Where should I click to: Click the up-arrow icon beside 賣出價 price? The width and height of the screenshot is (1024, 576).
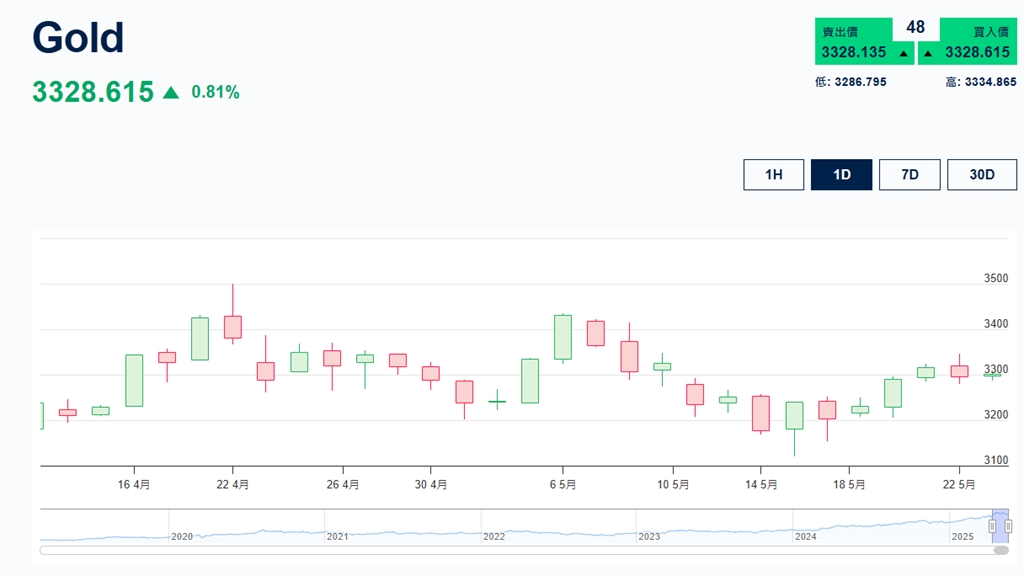903,53
